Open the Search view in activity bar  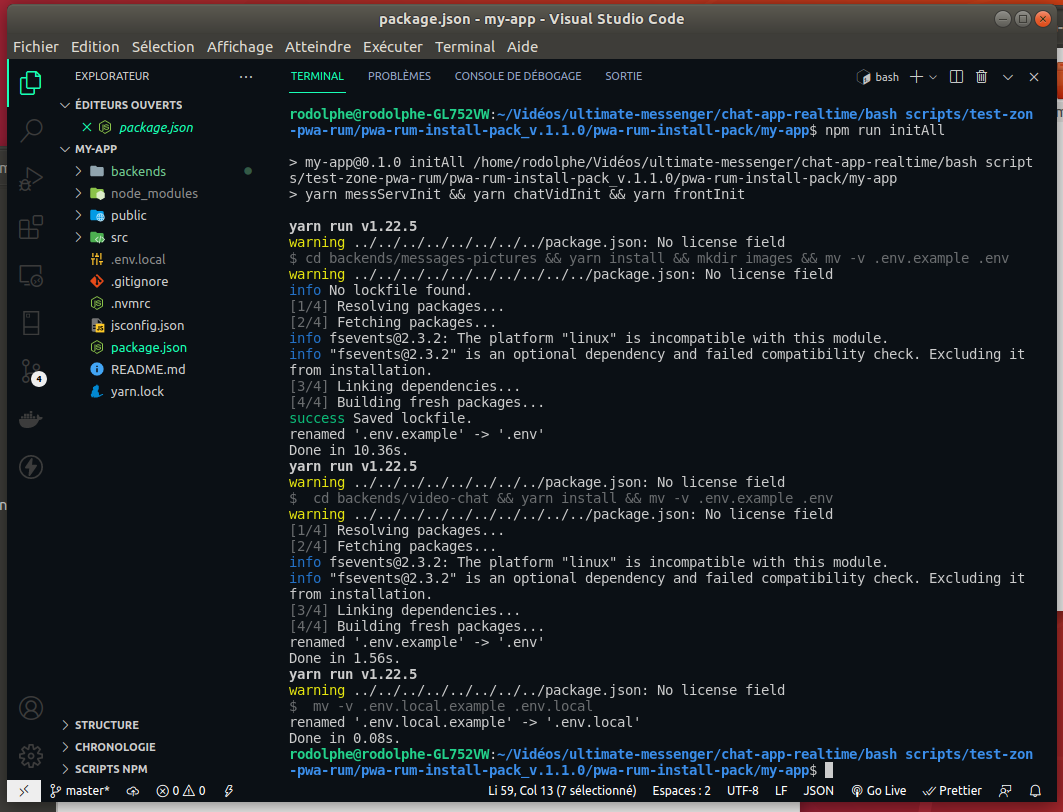point(31,130)
